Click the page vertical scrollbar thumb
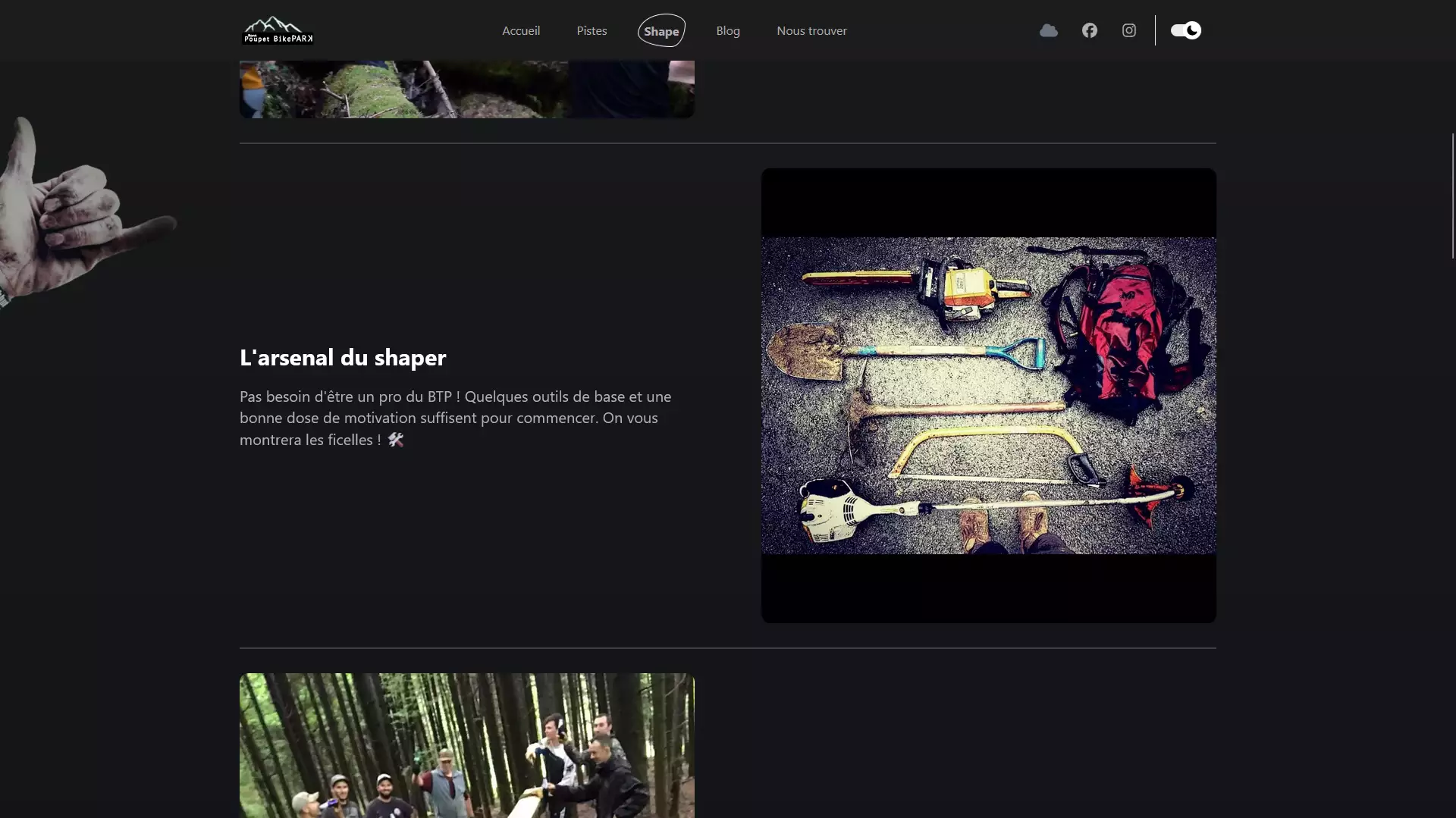1456x818 pixels. 1452,196
